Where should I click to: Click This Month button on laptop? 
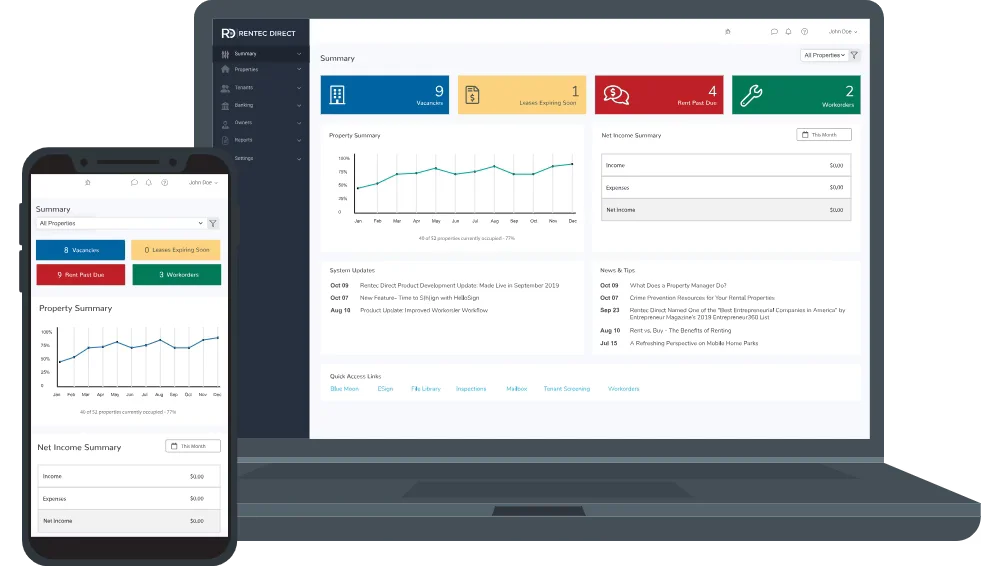(824, 134)
